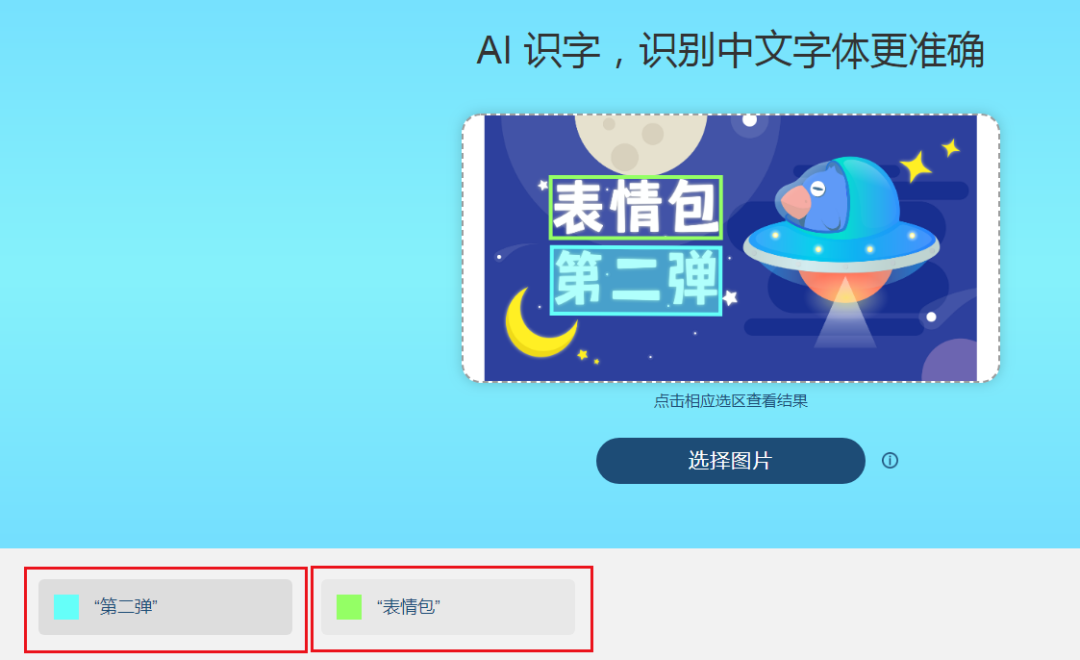Click the purple planet in image corner

[951, 361]
